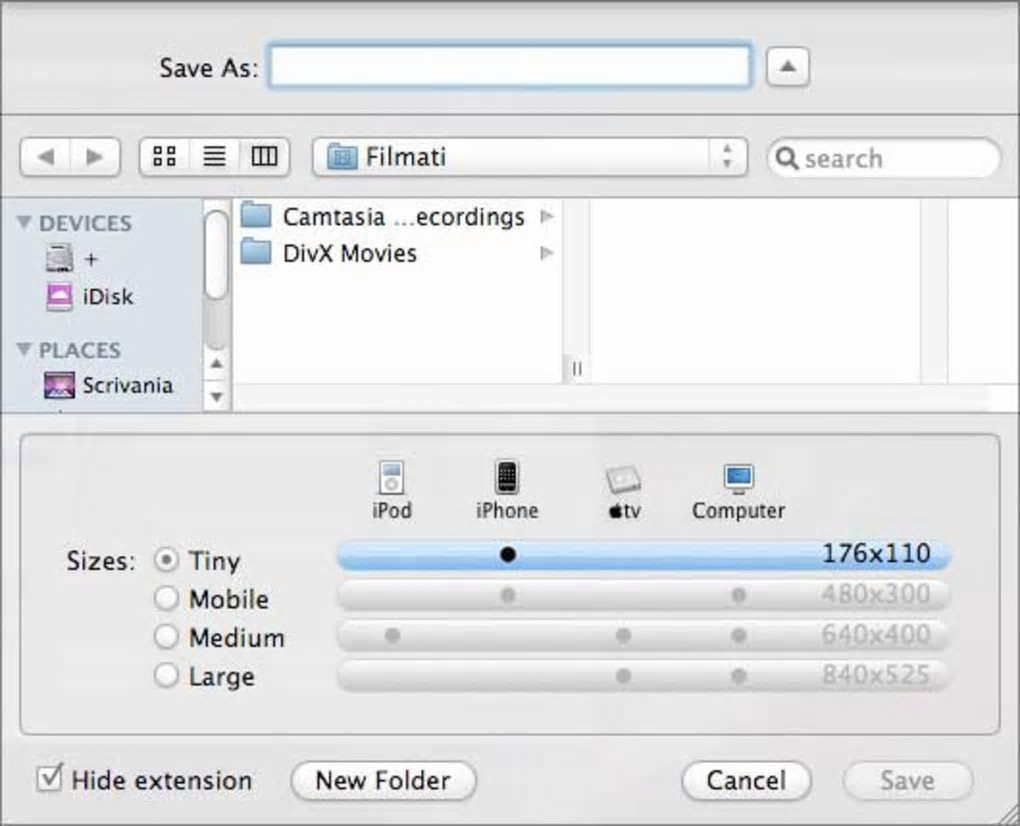The image size is (1020, 826).
Task: Click the Save As filename field
Action: 509,67
